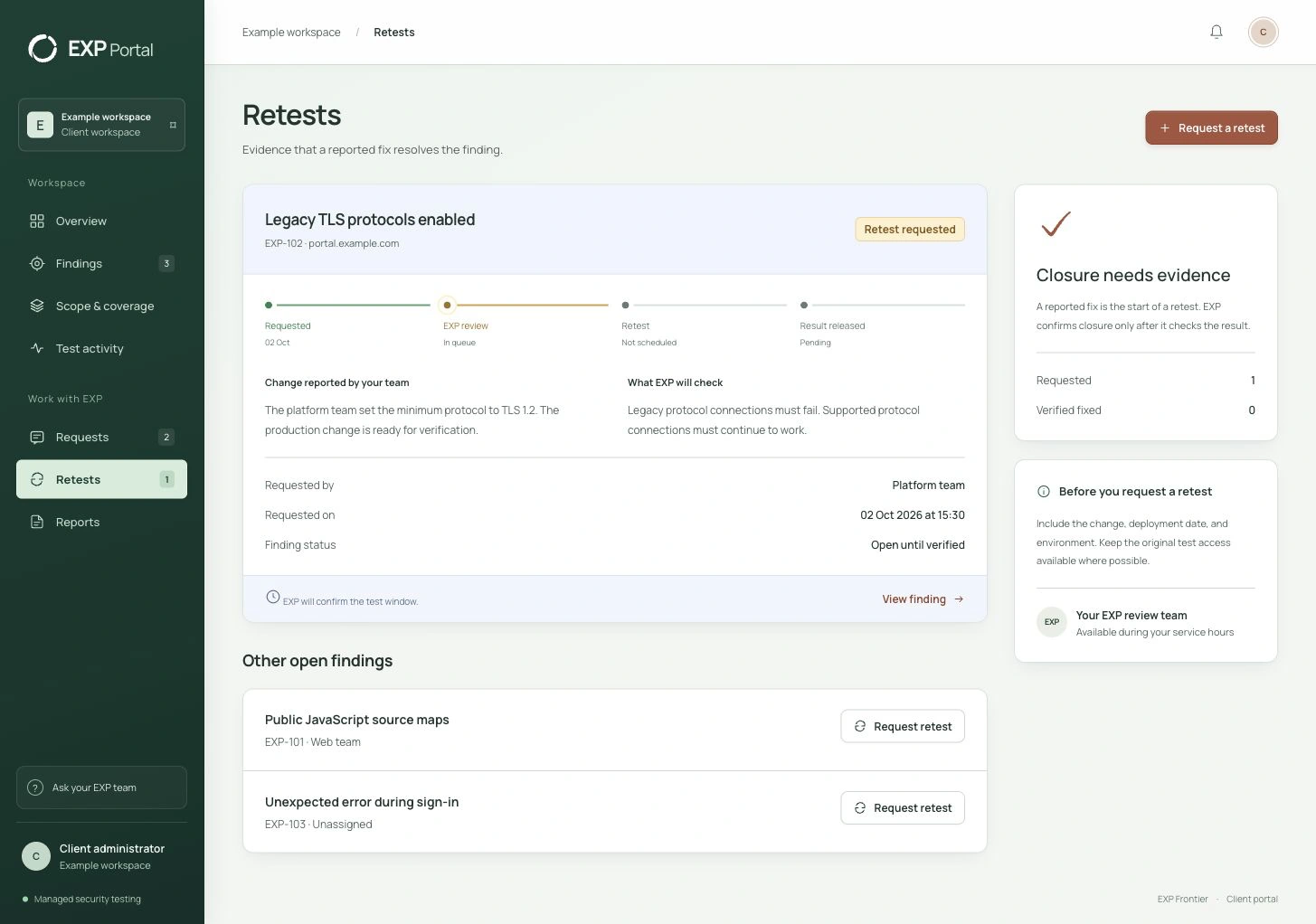Viewport: 1316px width, 924px height.
Task: Click the Retest requested status badge
Action: tap(910, 230)
